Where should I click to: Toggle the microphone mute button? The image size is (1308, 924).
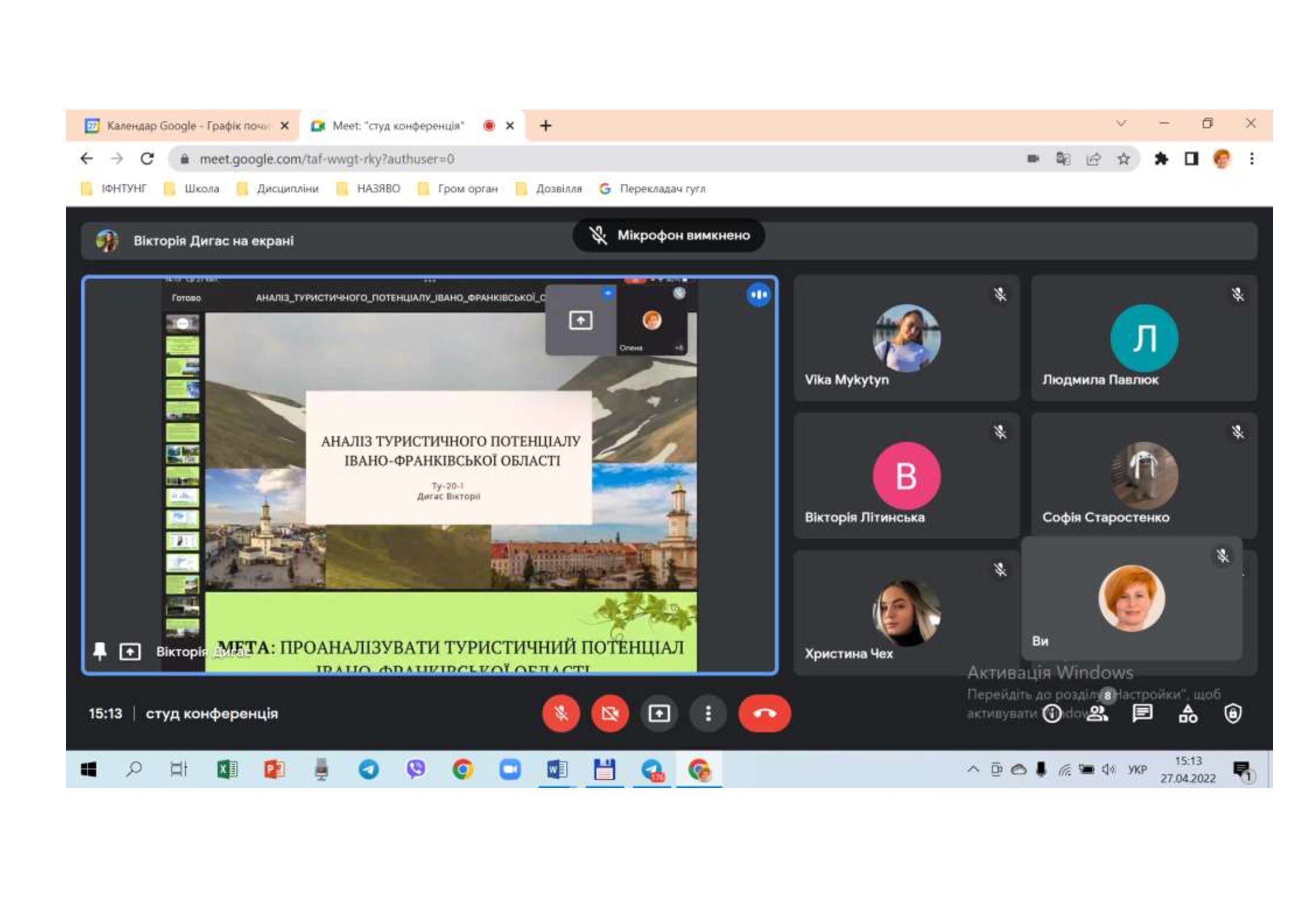(x=560, y=713)
